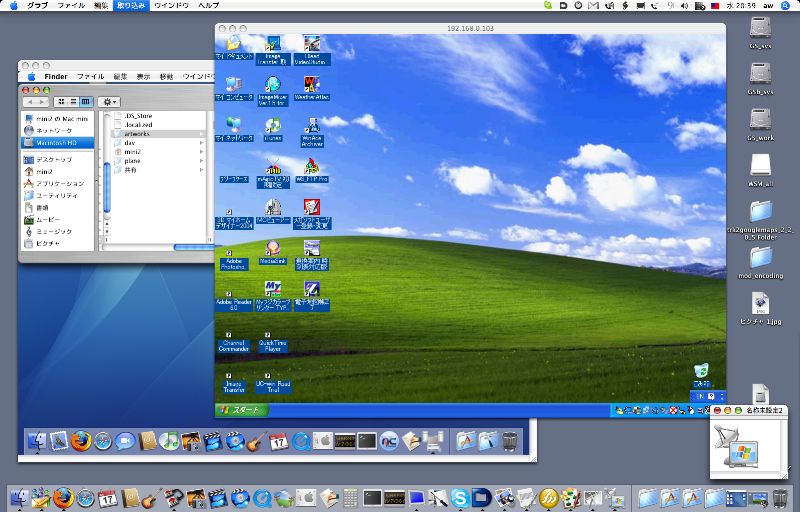
Task: Click Firefox icon in the main Dock
Action: [63, 498]
